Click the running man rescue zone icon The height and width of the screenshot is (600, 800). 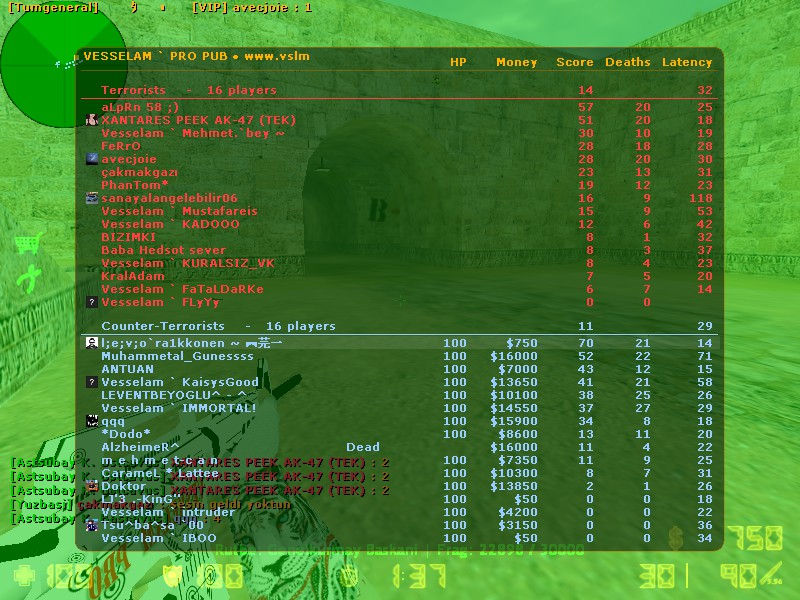click(x=29, y=279)
